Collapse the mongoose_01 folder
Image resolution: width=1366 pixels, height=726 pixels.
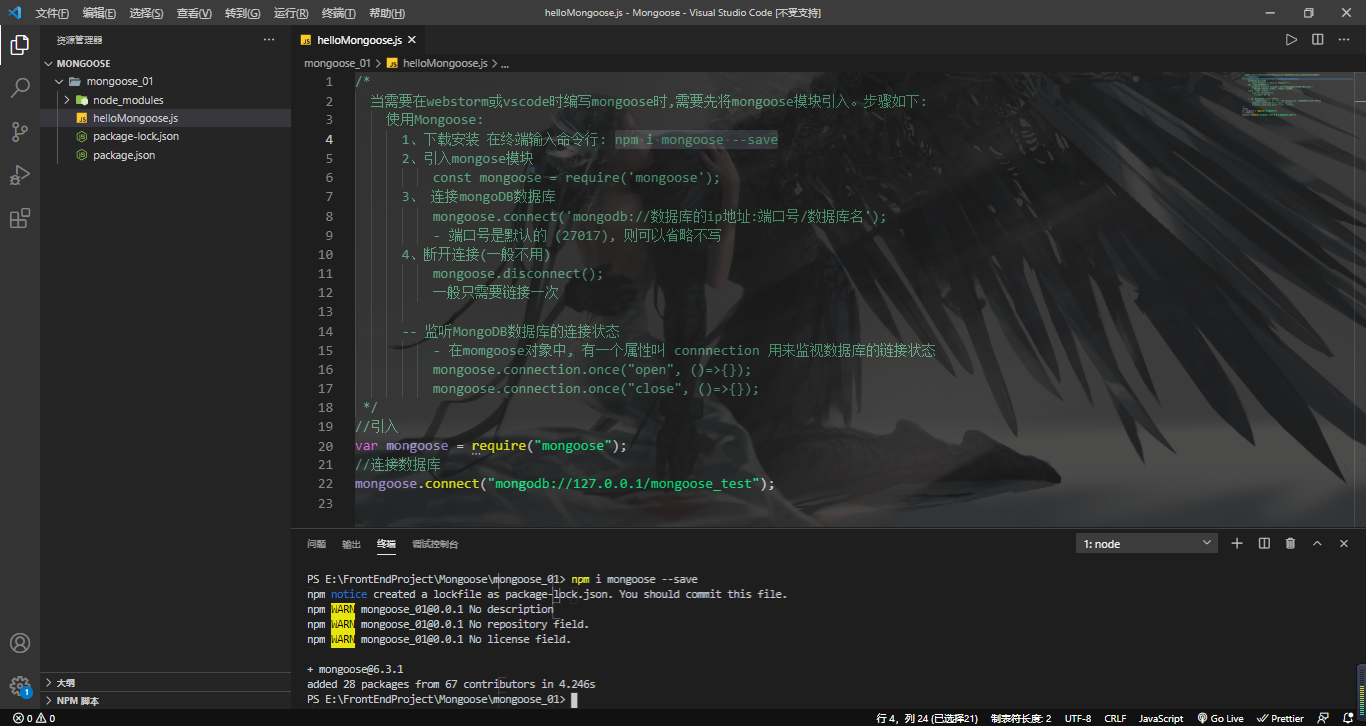point(165,81)
